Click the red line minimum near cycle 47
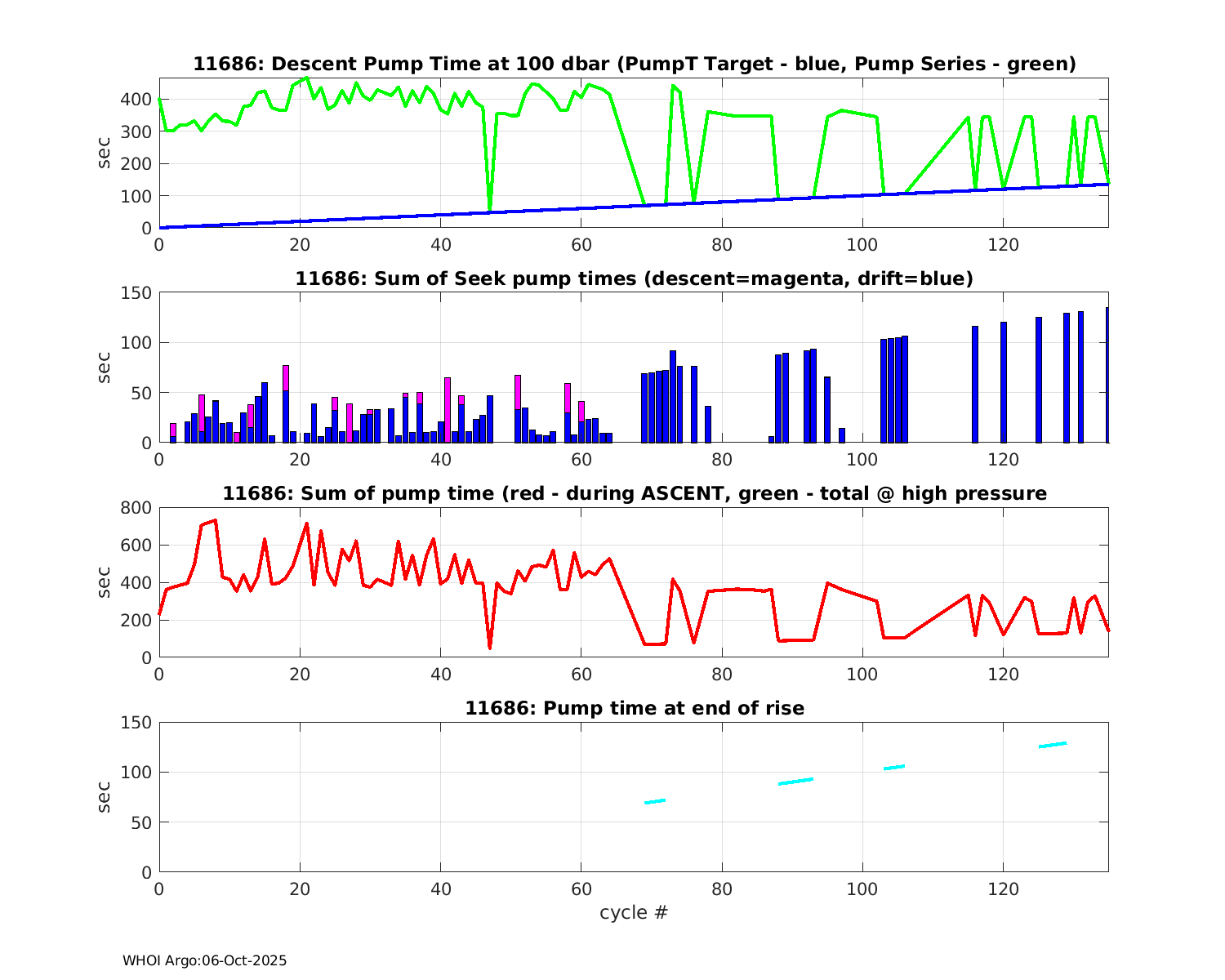The height and width of the screenshot is (980, 1225). [489, 647]
